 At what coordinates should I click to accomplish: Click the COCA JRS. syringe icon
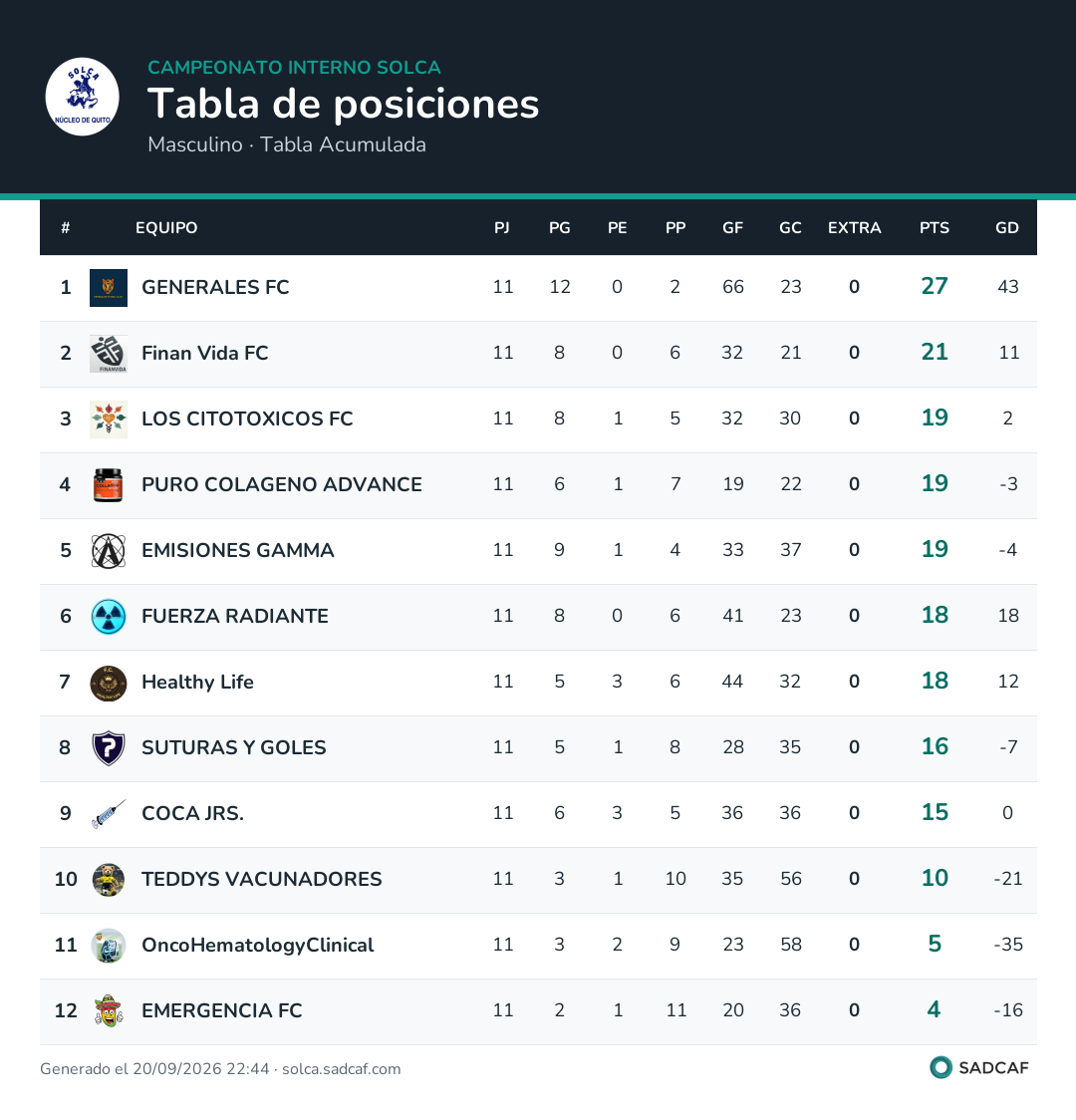tap(109, 813)
